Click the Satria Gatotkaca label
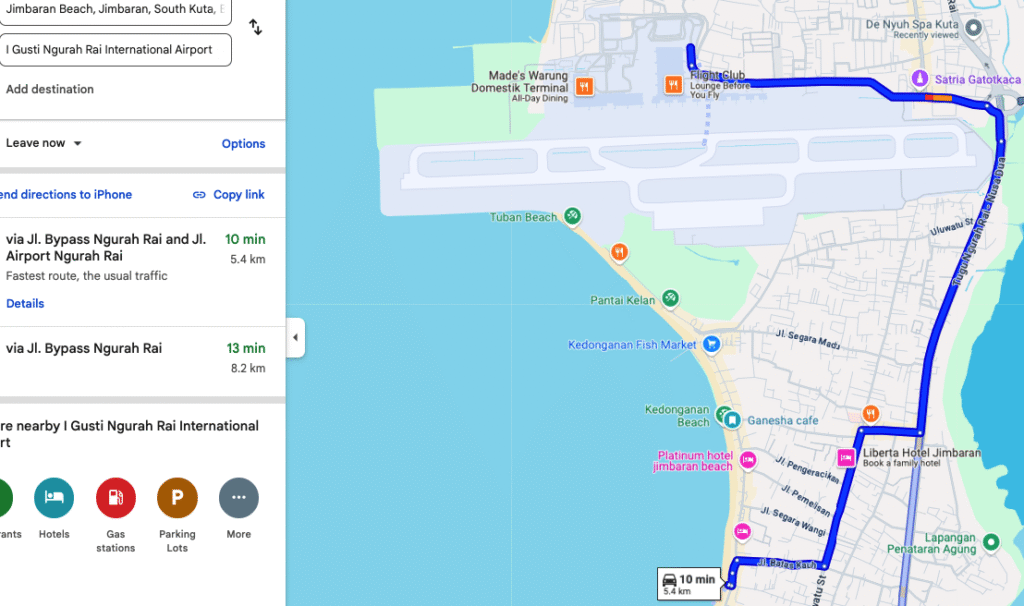This screenshot has height=606, width=1024. [x=978, y=80]
